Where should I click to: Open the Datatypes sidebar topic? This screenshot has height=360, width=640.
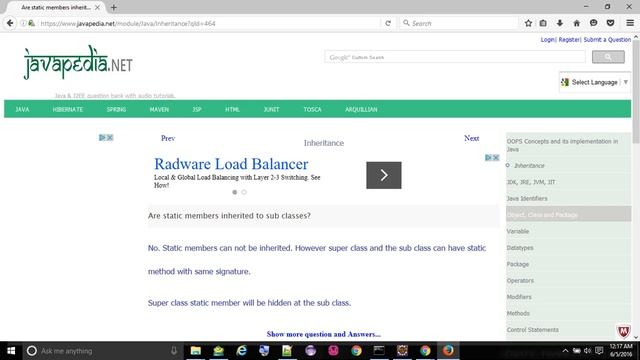point(520,247)
